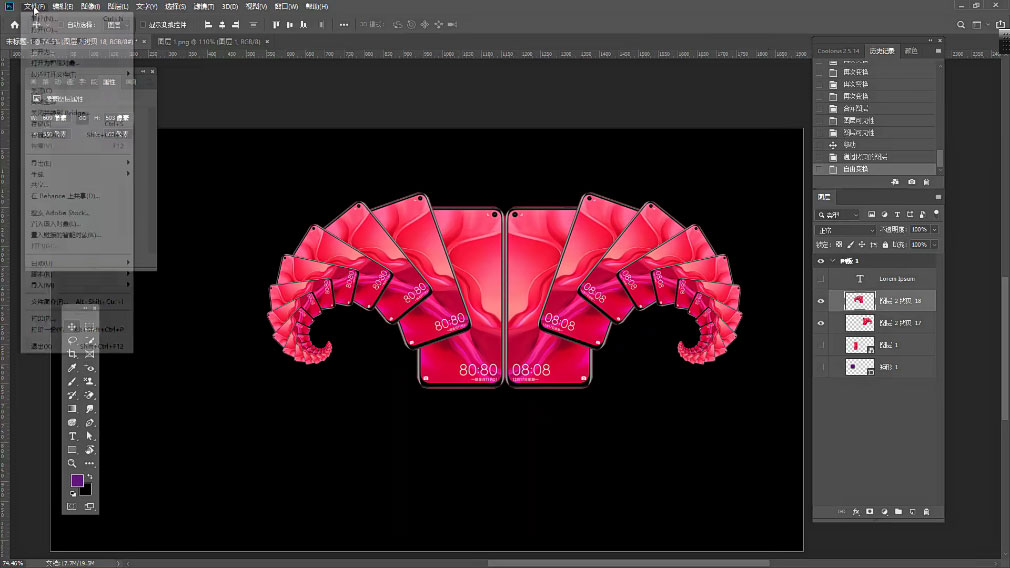Open the fill slider dropdown arrow
The image size is (1010, 568).
935,245
